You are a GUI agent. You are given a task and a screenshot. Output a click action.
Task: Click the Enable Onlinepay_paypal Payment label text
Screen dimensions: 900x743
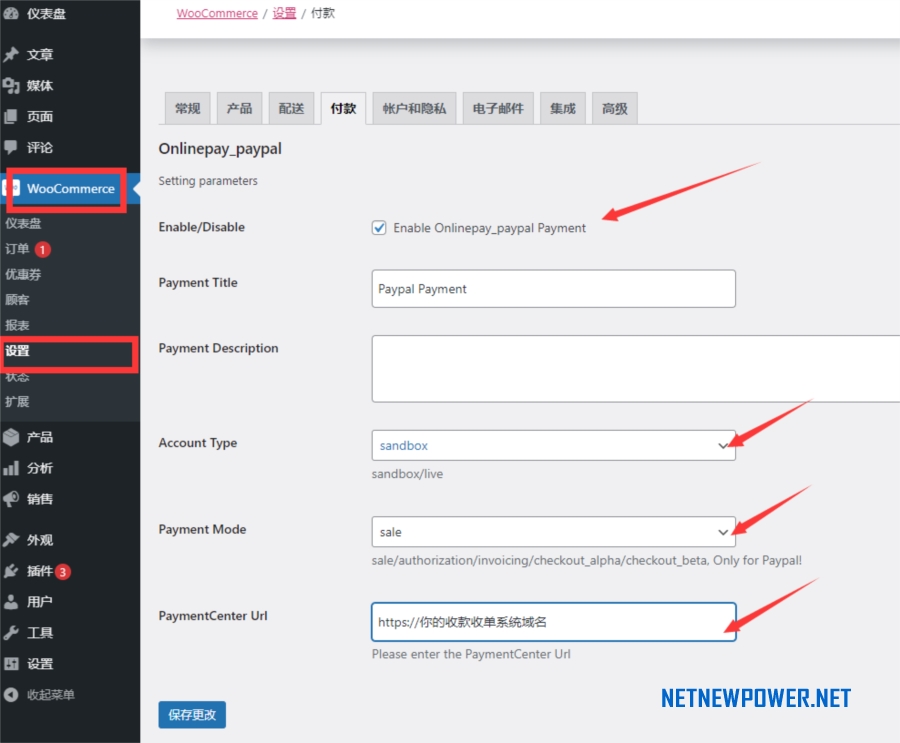pos(490,228)
